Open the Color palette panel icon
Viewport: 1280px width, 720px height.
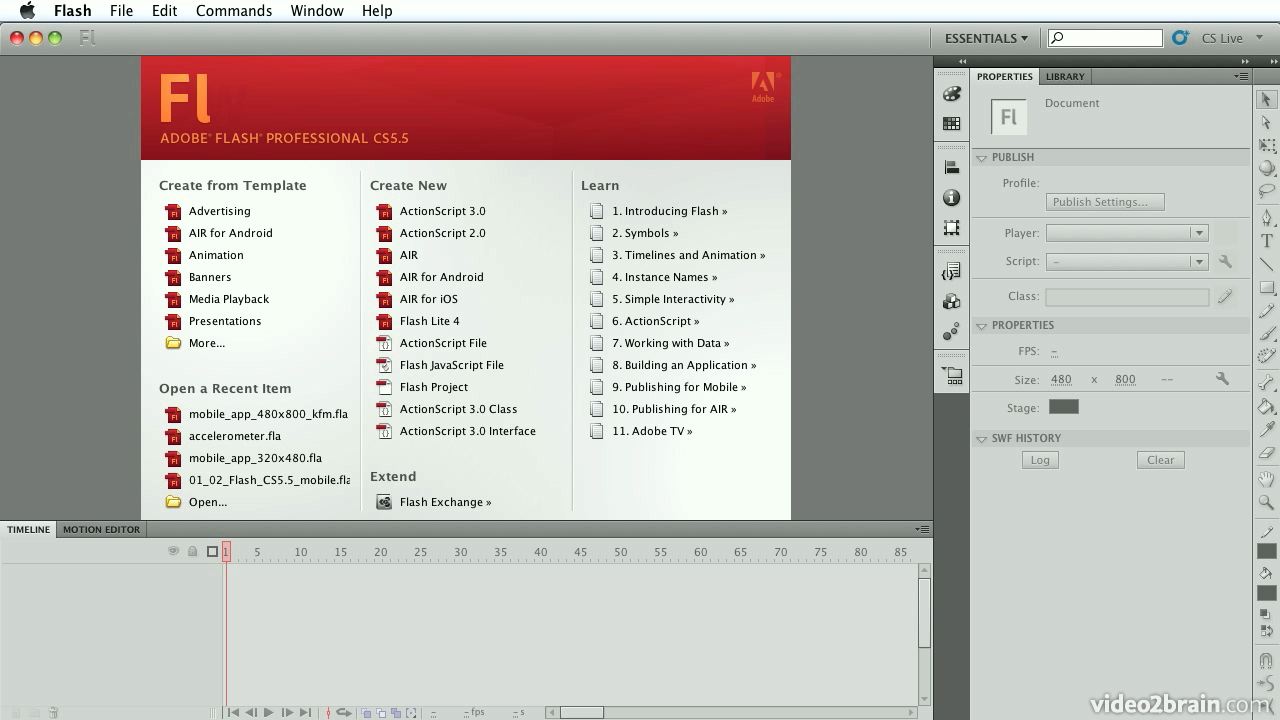coord(951,94)
